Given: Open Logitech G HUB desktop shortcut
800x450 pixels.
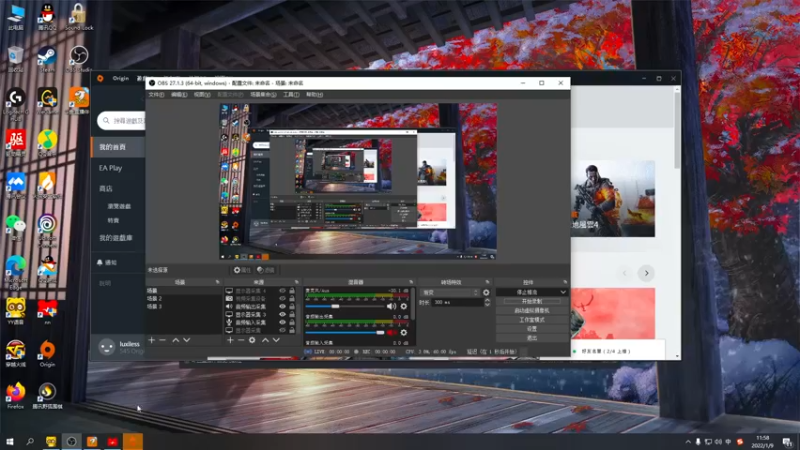Looking at the screenshot, I should pyautogui.click(x=16, y=104).
